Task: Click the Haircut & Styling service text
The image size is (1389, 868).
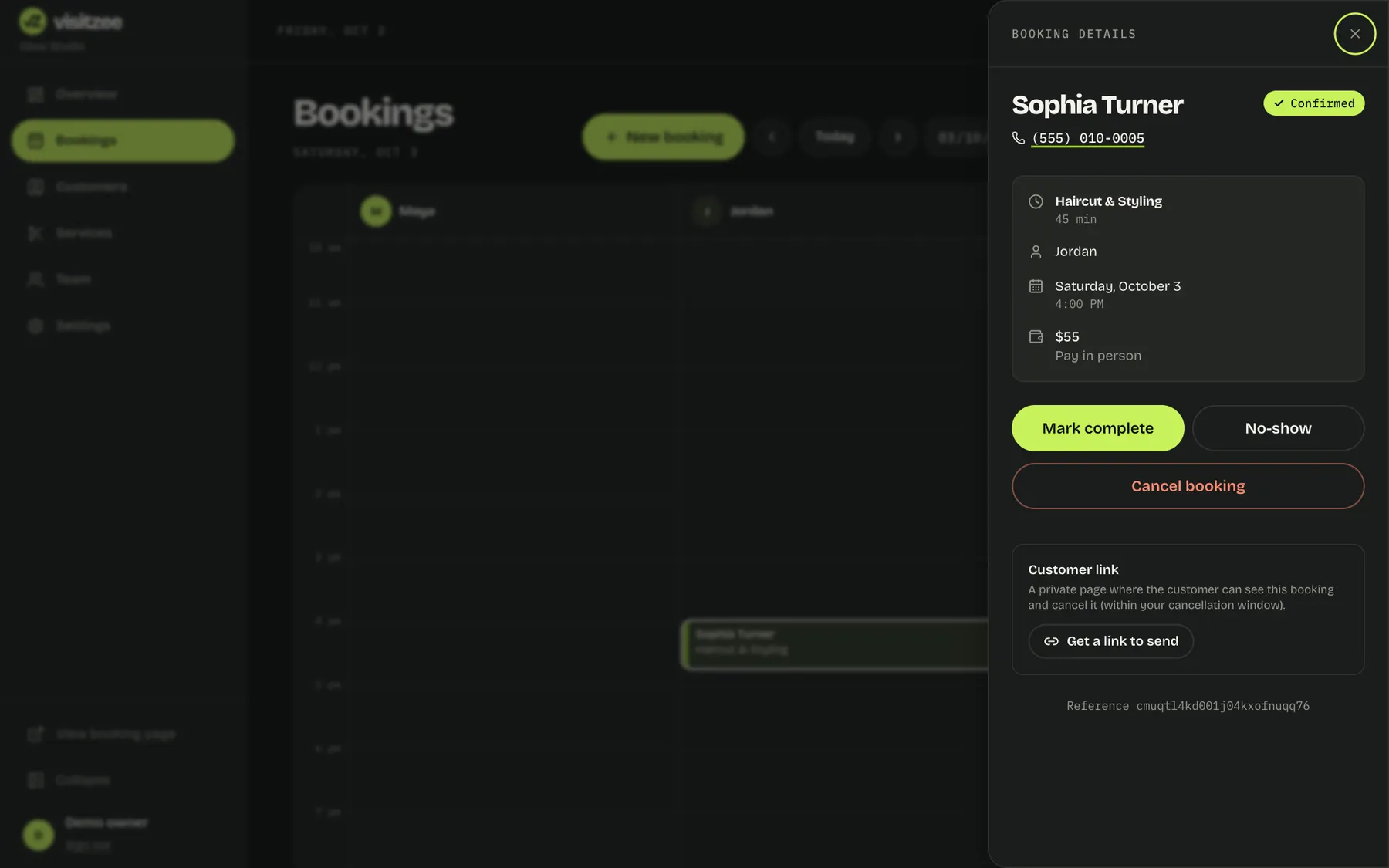Action: [x=1108, y=201]
